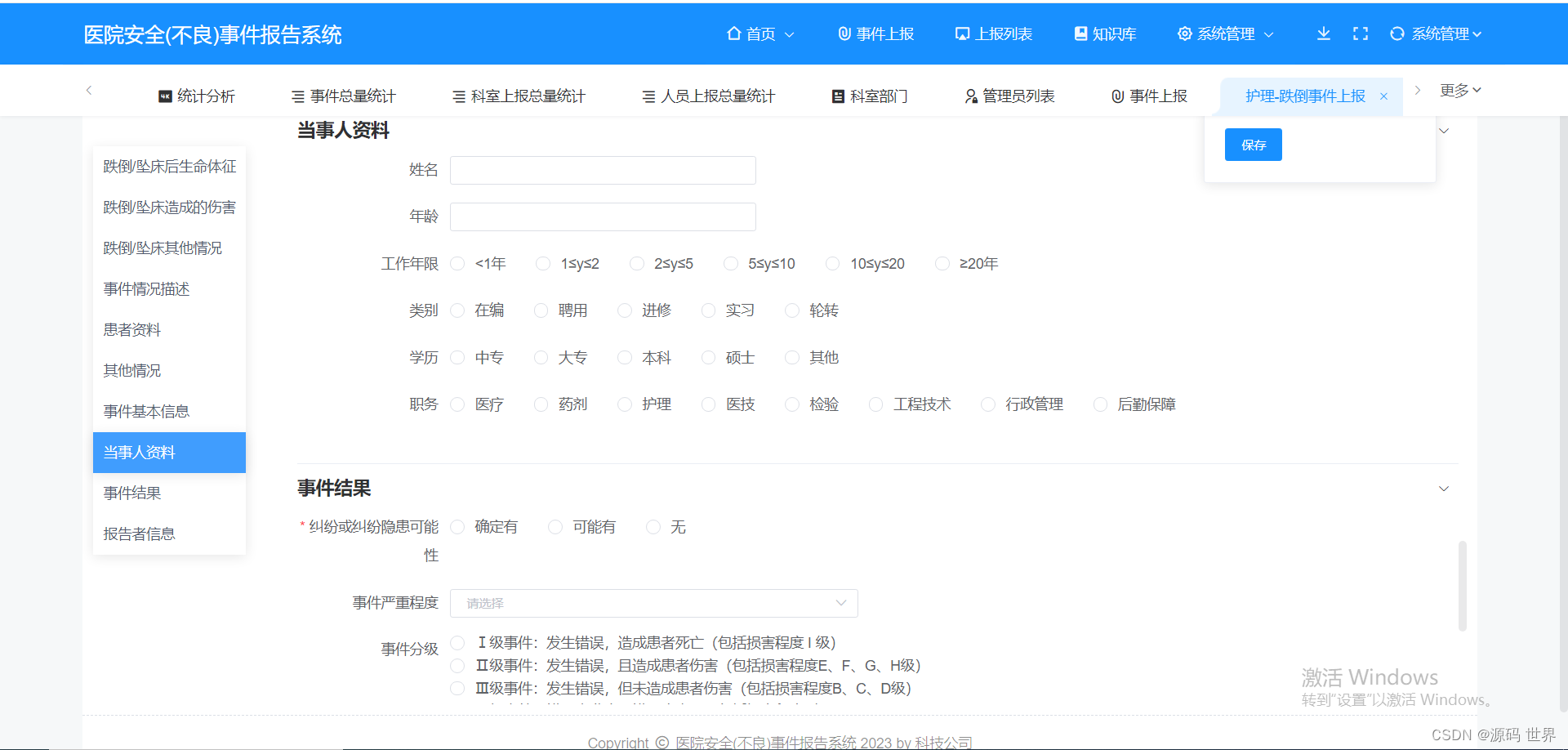Click the user avatar icon beside 系统管理 account
The image size is (1568, 750).
coord(1397,33)
